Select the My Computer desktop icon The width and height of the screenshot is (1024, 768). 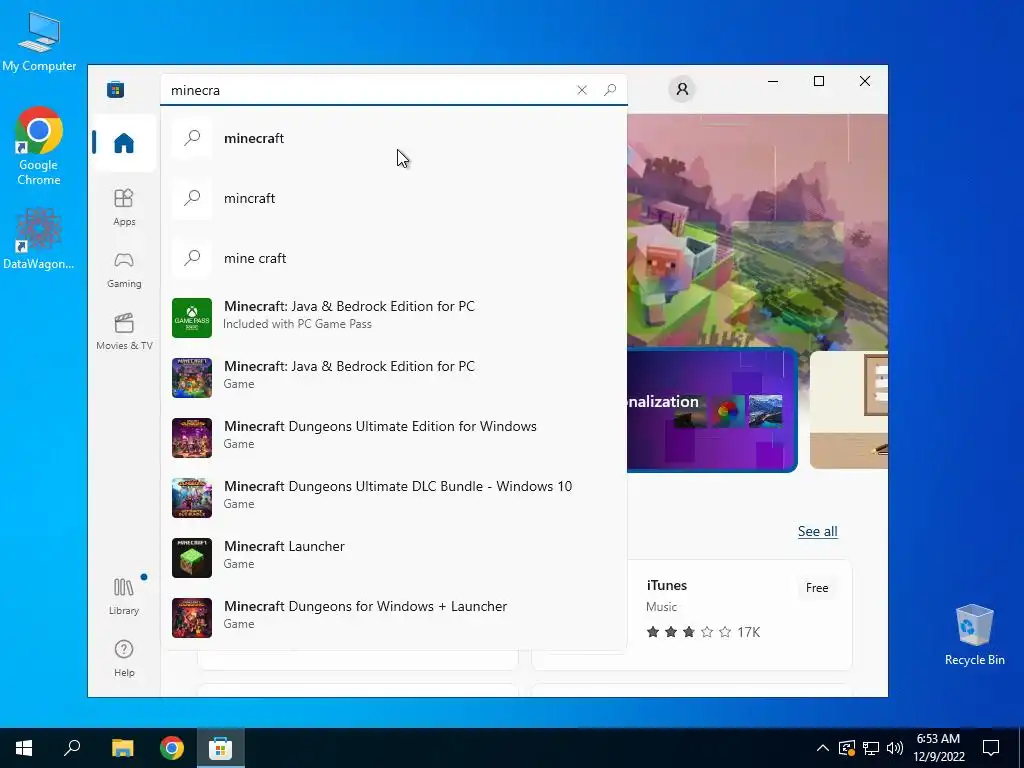[39, 41]
